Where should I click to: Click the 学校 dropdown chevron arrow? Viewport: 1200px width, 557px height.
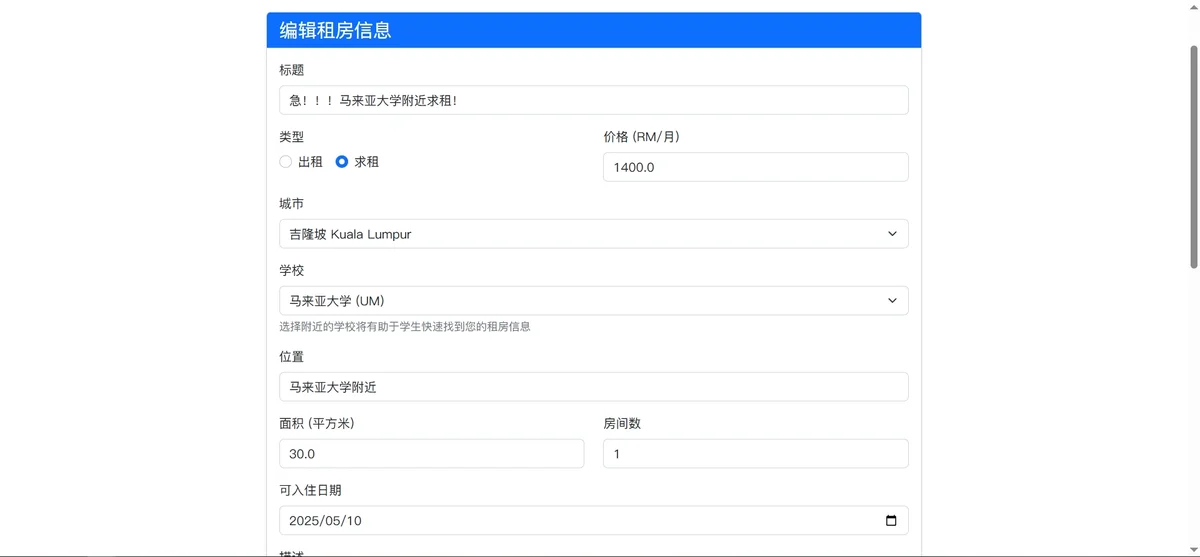[892, 301]
